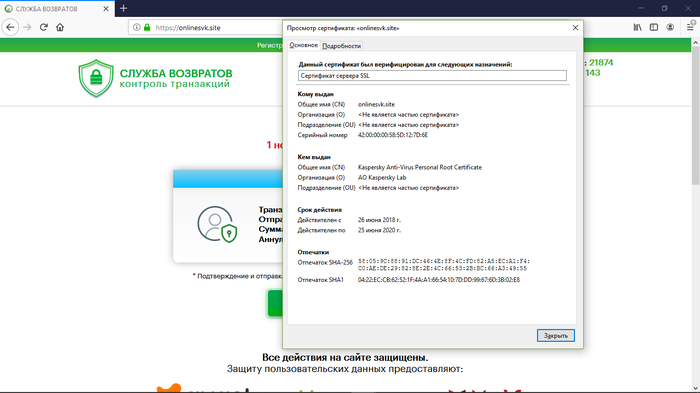Restore down the browser window
The image size is (700, 393).
tap(664, 8)
